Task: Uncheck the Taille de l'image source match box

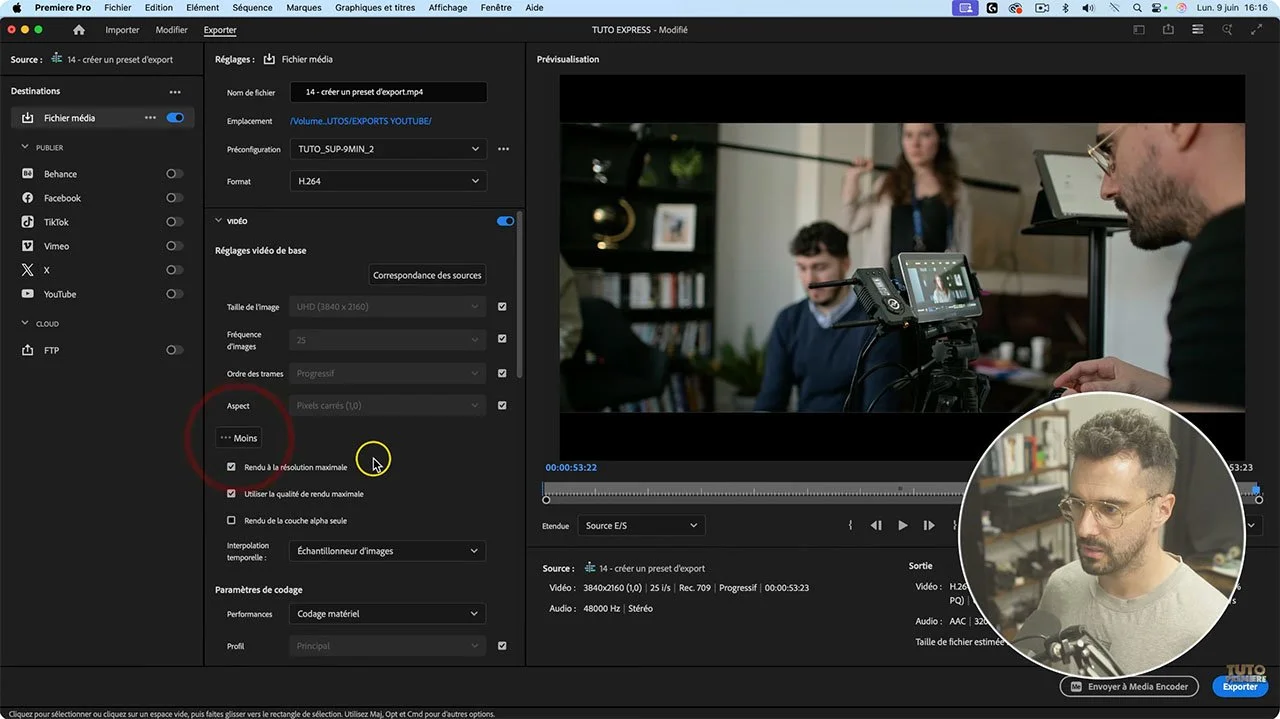Action: (x=502, y=307)
